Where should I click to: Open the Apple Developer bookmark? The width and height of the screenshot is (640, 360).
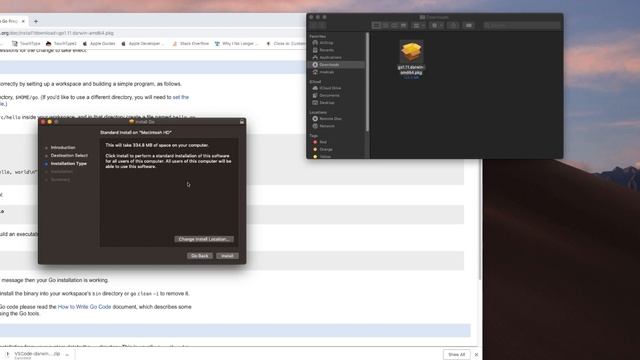[142, 43]
